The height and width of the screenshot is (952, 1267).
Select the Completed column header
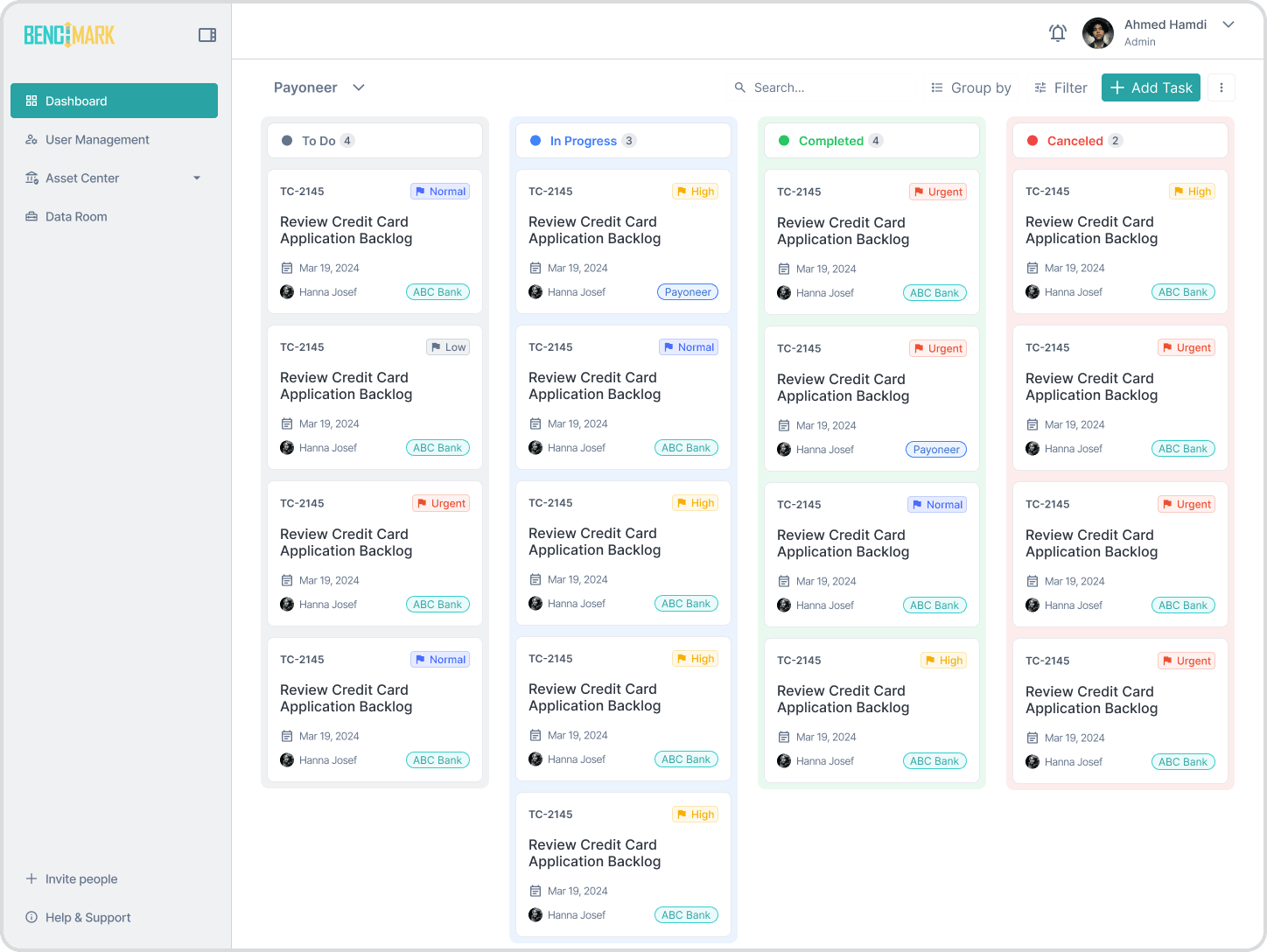point(871,141)
